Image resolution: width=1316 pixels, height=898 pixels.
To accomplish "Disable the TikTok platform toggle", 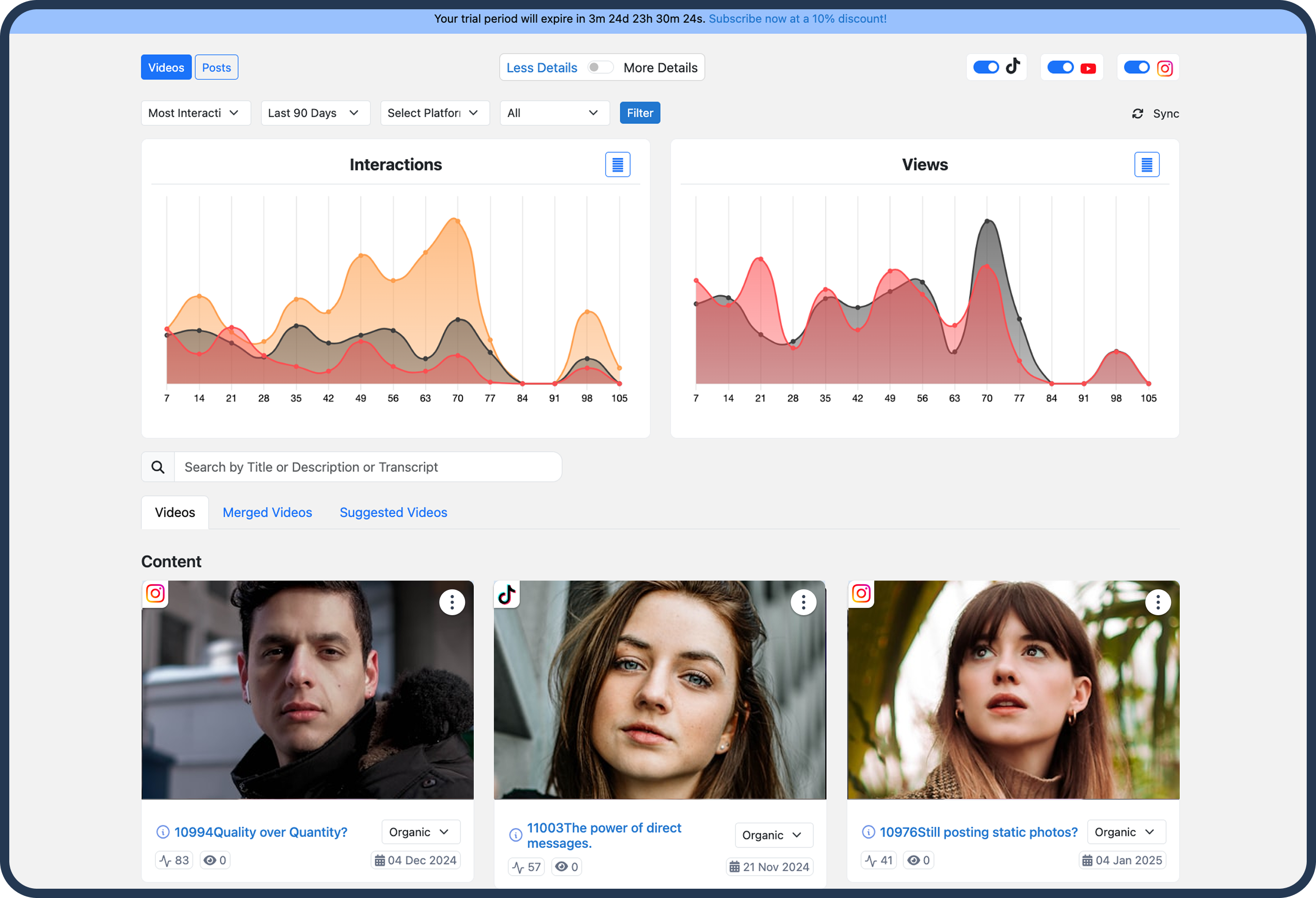I will 985,68.
